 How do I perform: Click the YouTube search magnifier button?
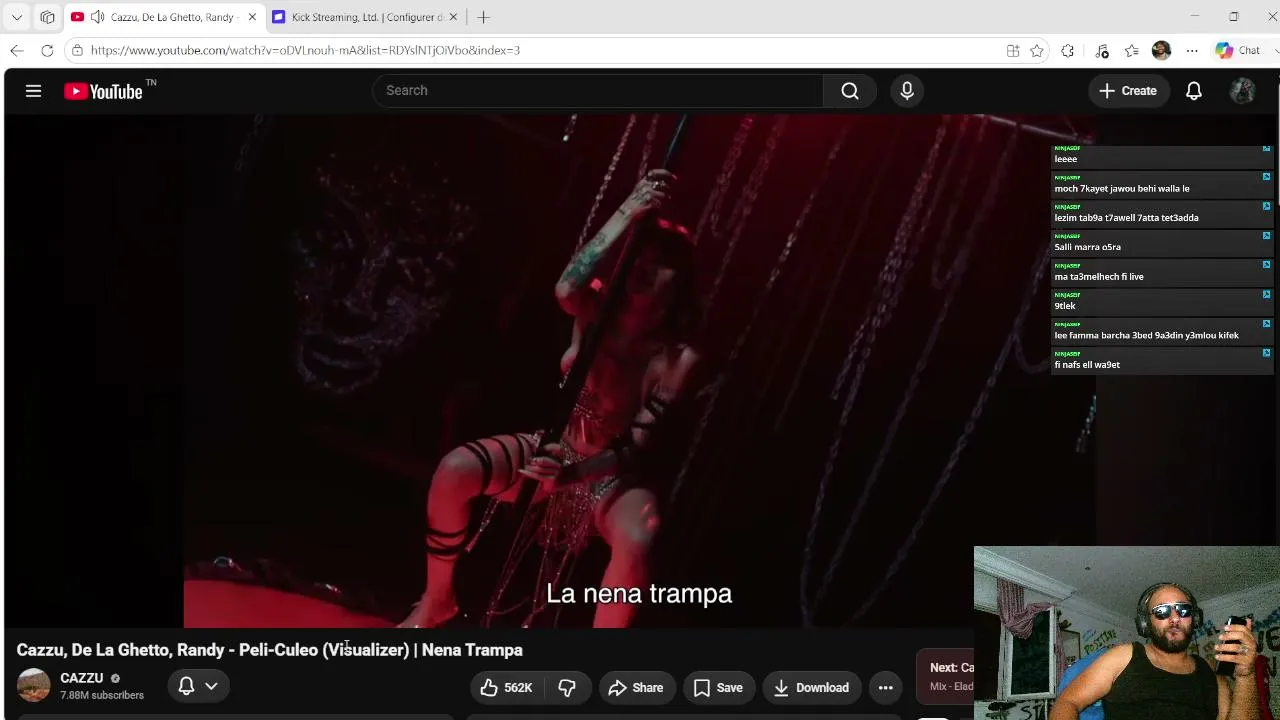coord(850,91)
